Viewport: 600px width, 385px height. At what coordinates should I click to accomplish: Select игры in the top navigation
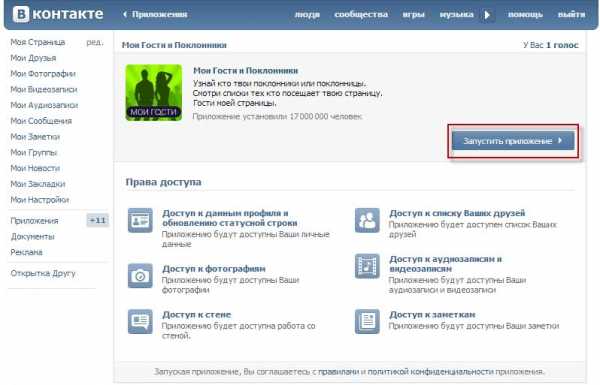coord(413,15)
